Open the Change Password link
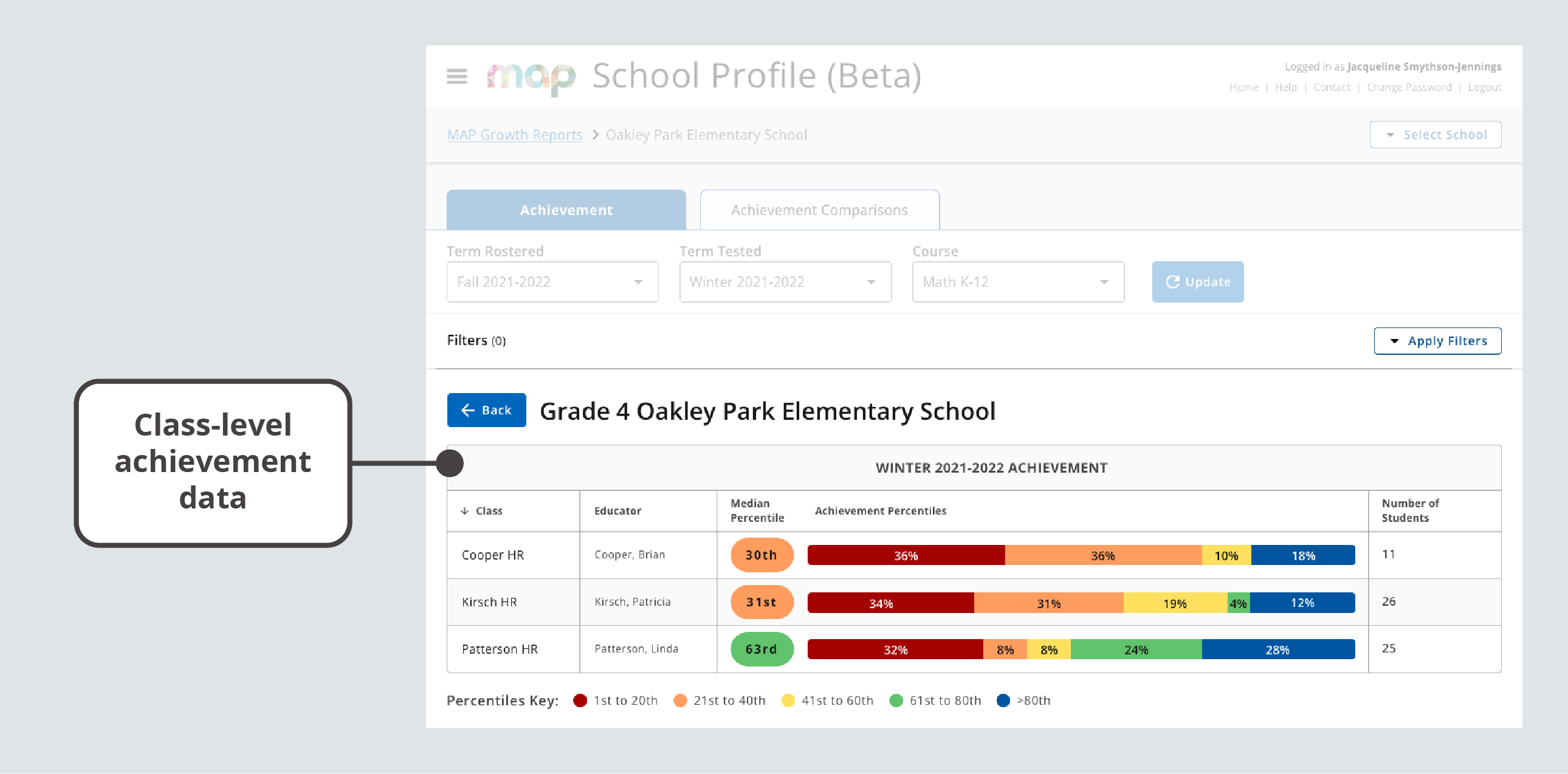 (x=1409, y=87)
